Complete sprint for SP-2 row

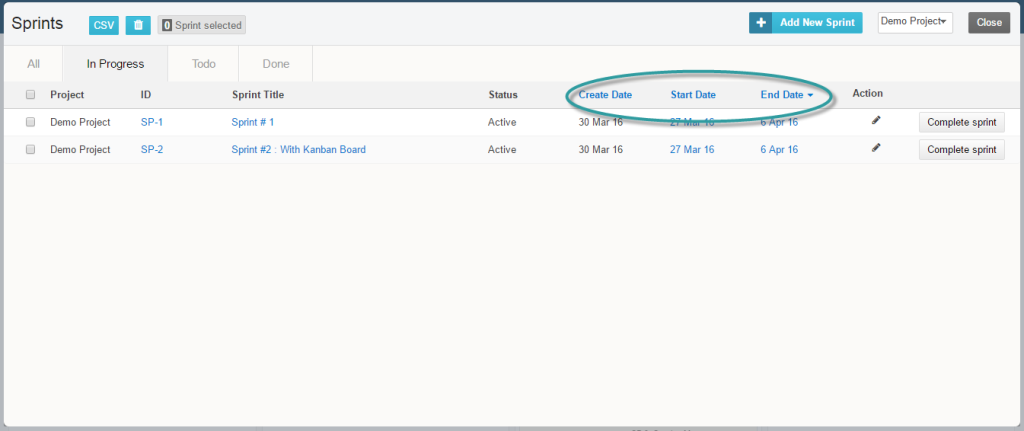961,150
